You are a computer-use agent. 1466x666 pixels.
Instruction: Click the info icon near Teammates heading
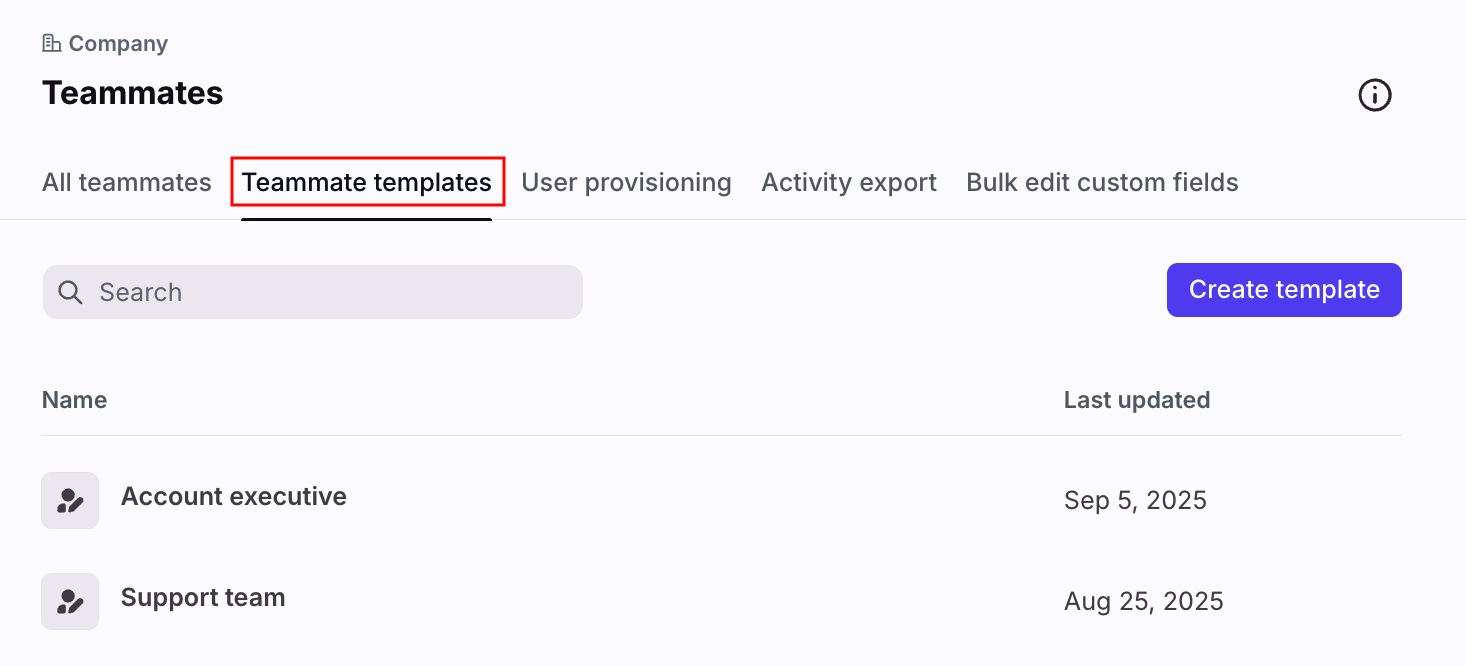pos(1375,95)
